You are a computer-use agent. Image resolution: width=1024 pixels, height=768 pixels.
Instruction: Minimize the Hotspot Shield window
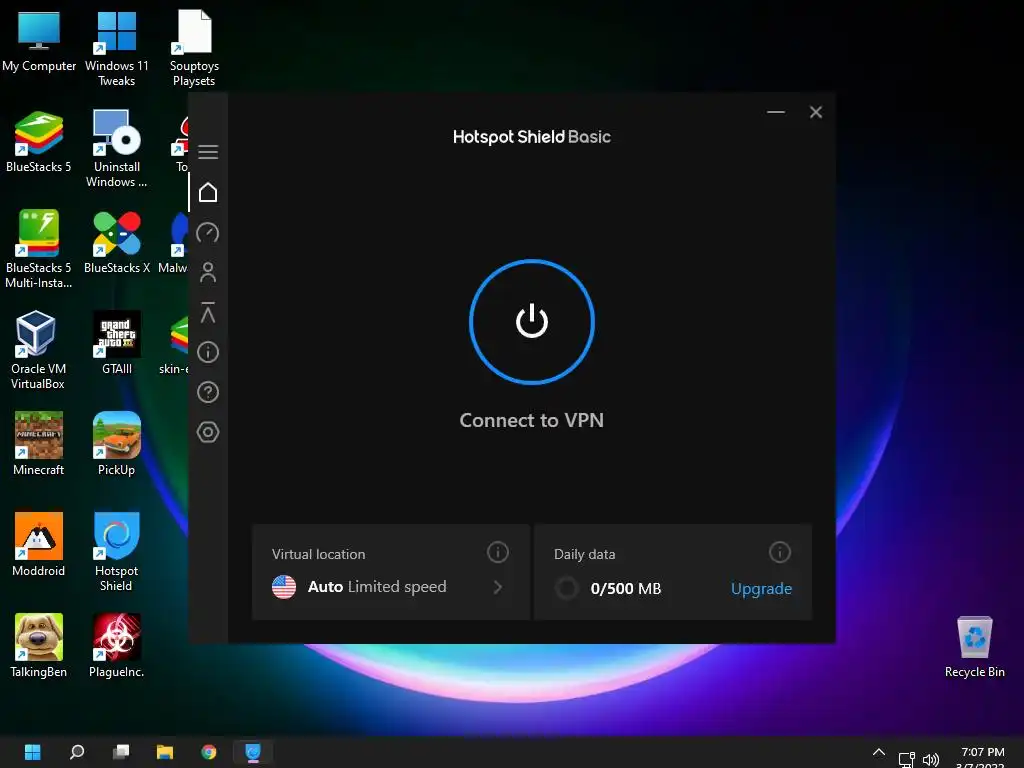pyautogui.click(x=776, y=112)
